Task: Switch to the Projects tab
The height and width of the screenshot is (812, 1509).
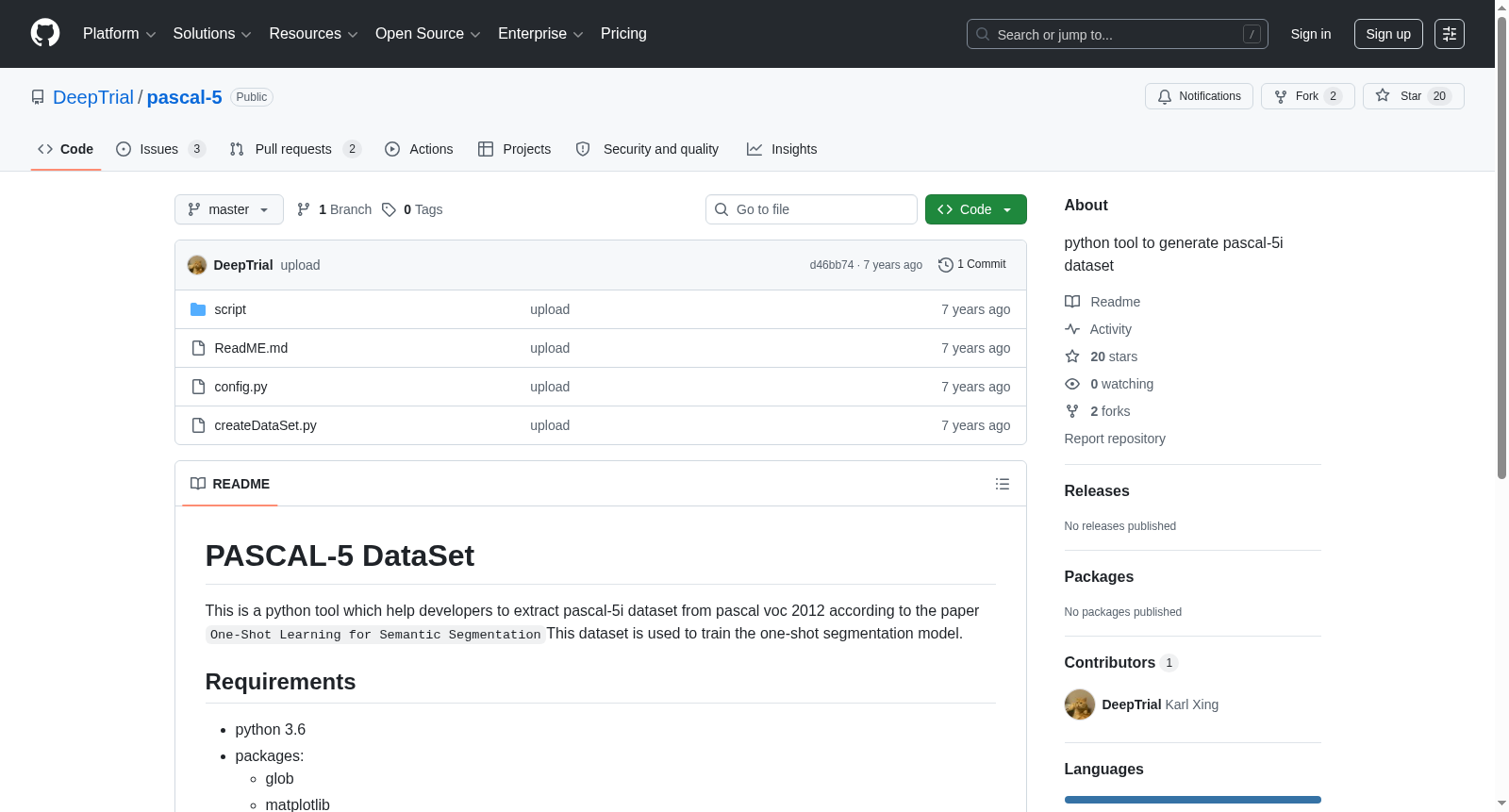Action: [514, 149]
